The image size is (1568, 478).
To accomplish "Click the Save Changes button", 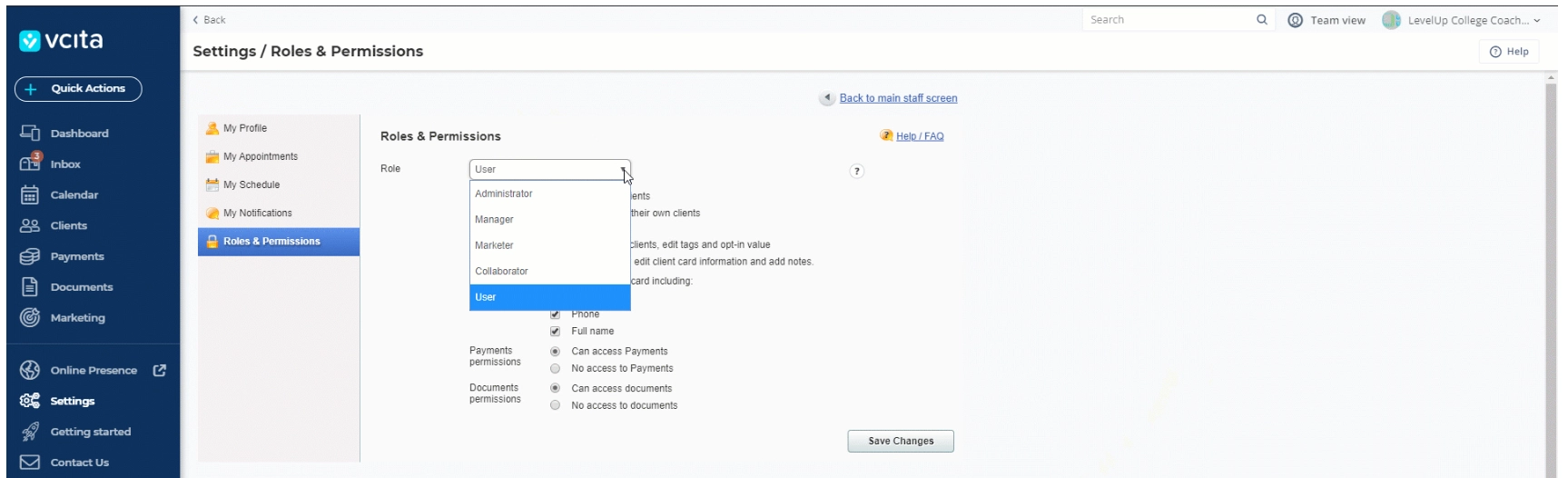I will click(900, 441).
